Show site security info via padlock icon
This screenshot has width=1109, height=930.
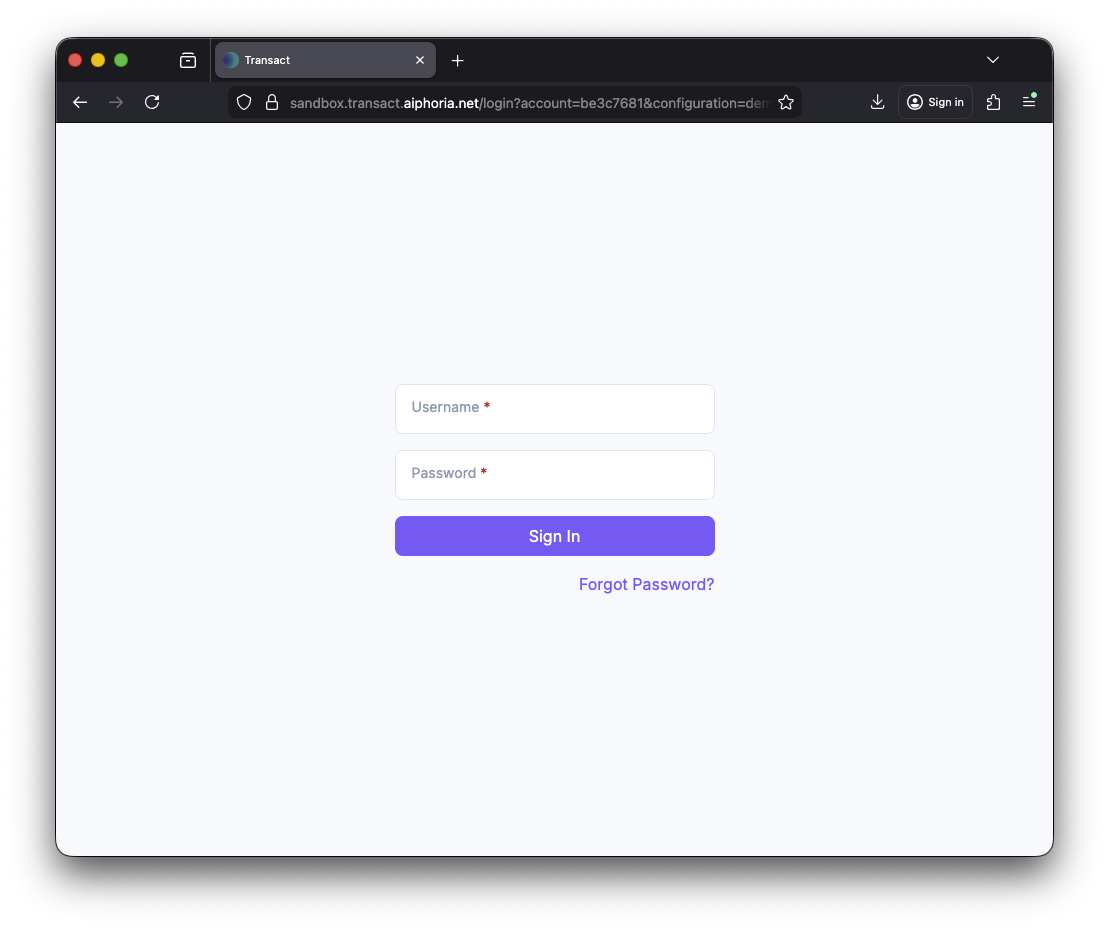click(x=272, y=103)
